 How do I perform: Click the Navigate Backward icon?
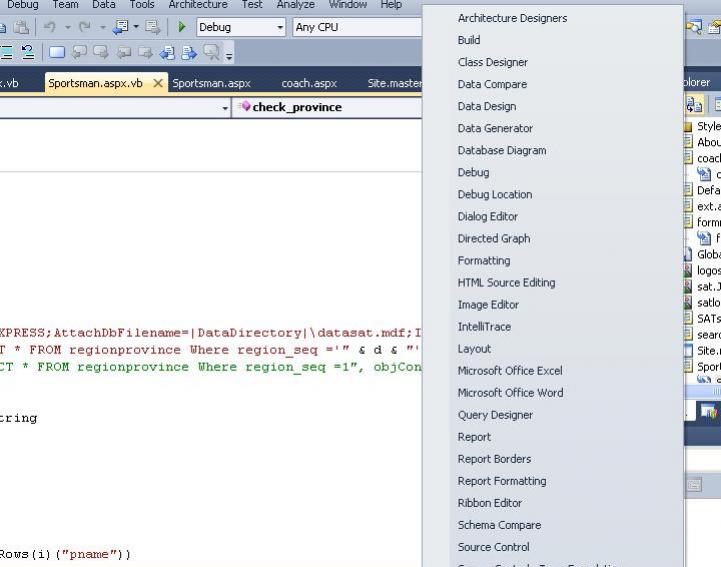tap(120, 27)
